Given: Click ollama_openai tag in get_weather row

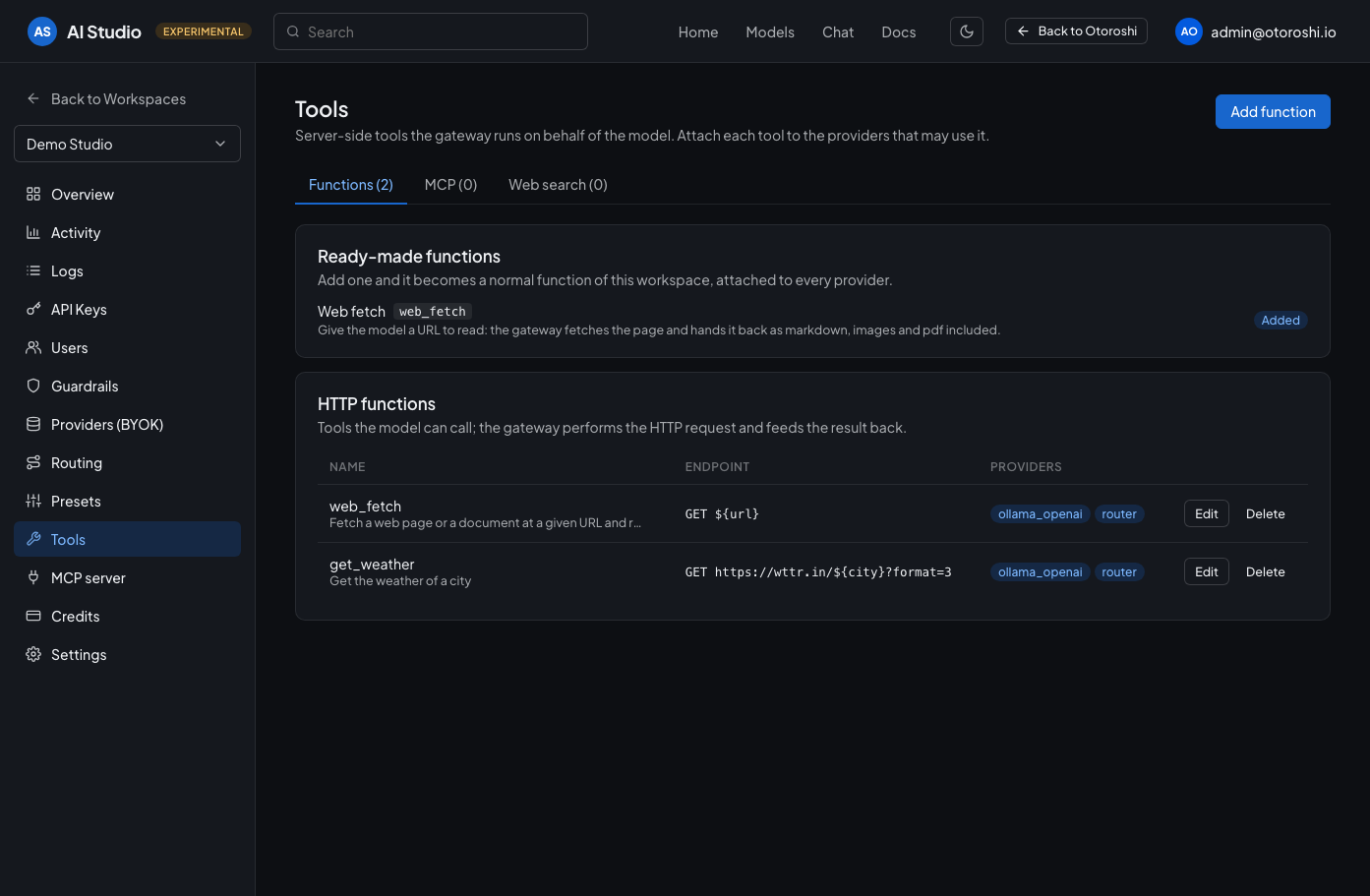Looking at the screenshot, I should coord(1040,571).
